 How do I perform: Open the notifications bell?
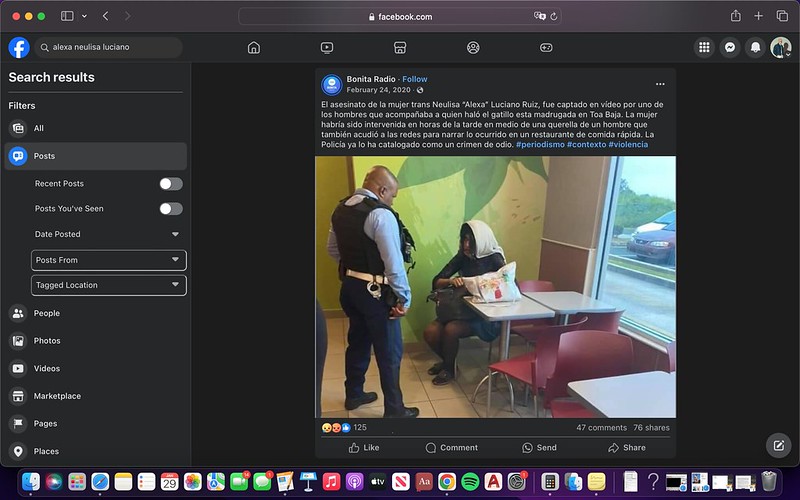[756, 47]
